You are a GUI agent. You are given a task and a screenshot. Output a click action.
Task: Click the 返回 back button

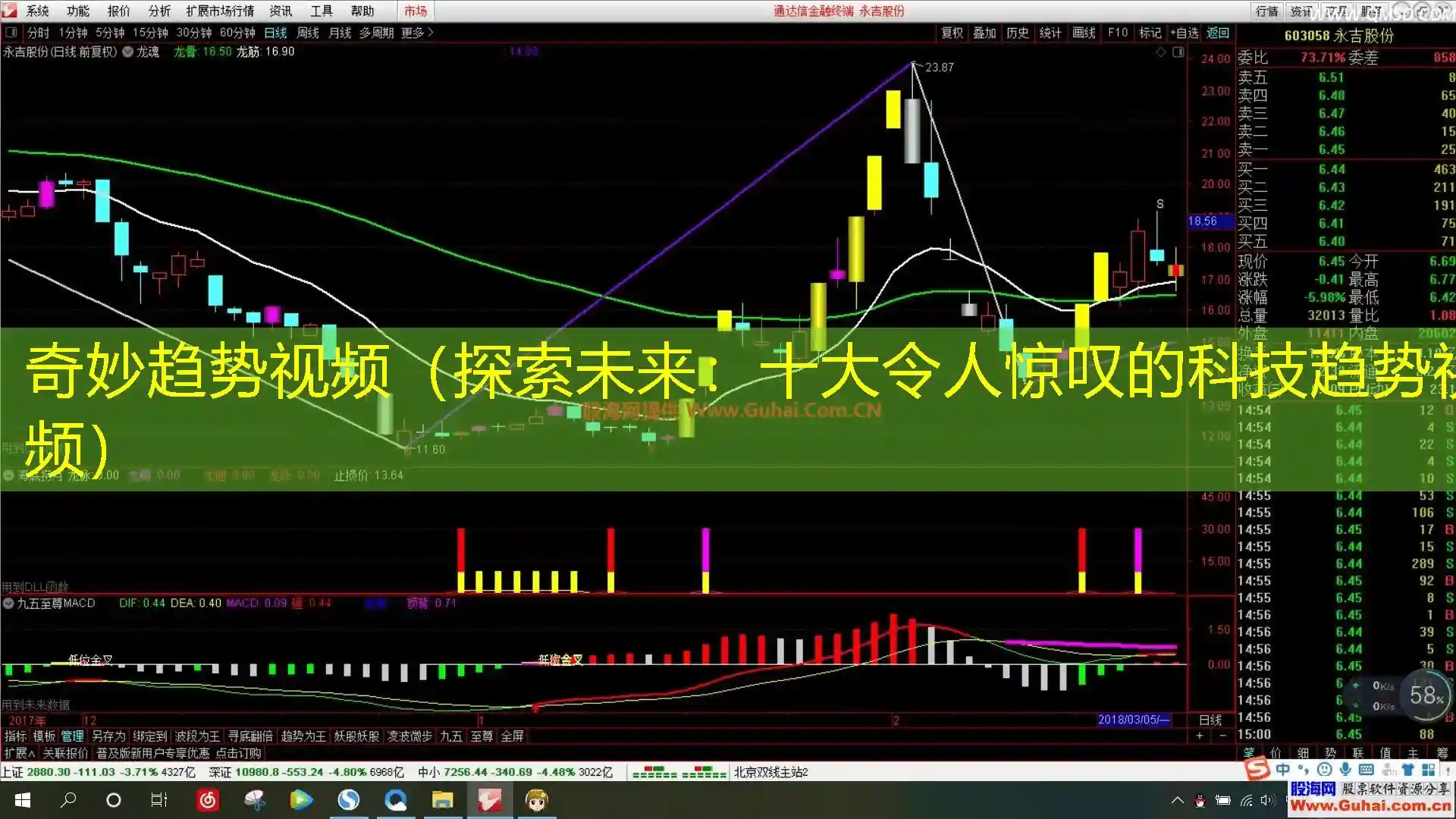tap(1218, 33)
